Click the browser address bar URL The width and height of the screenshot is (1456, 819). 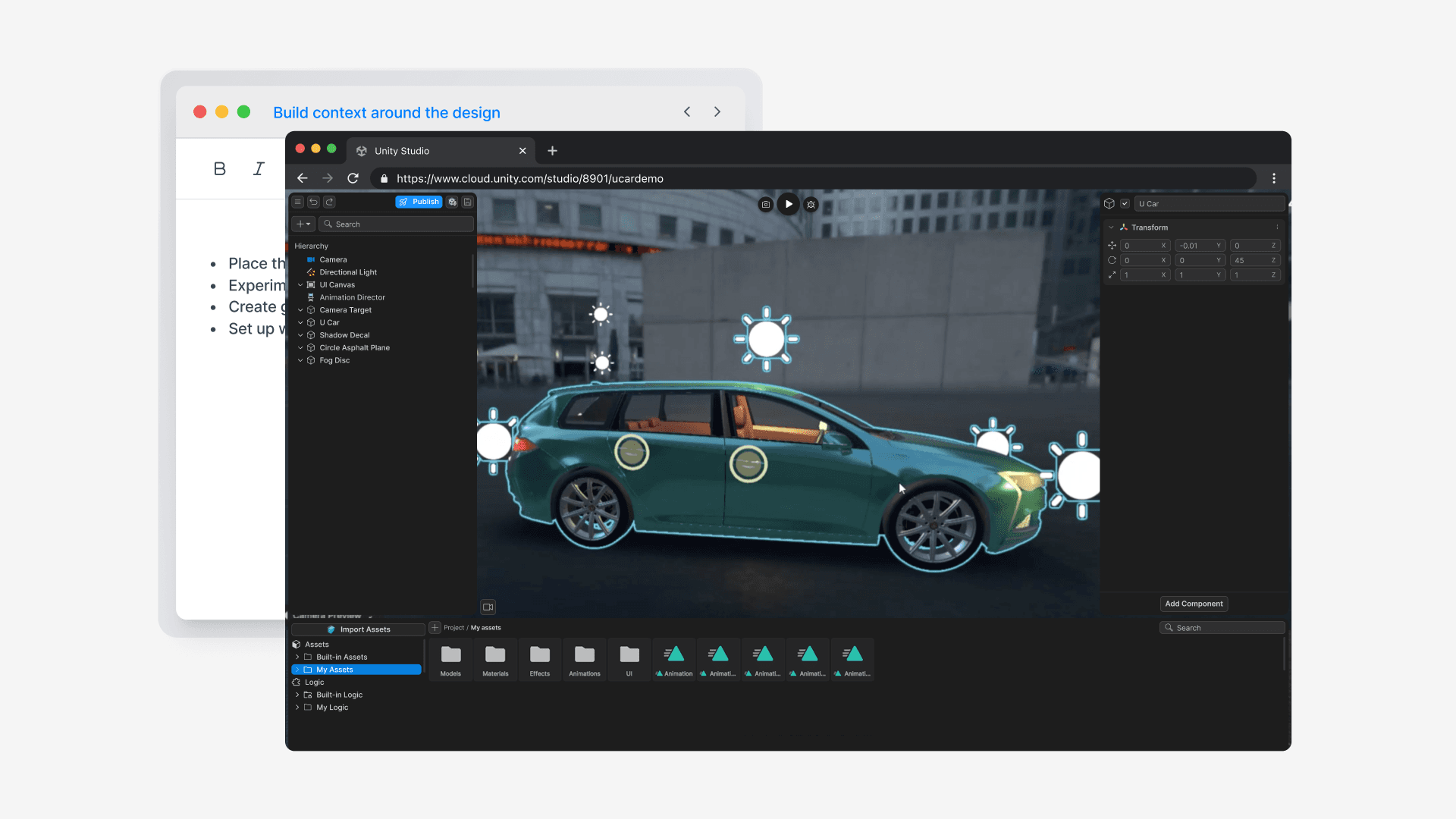(x=530, y=179)
